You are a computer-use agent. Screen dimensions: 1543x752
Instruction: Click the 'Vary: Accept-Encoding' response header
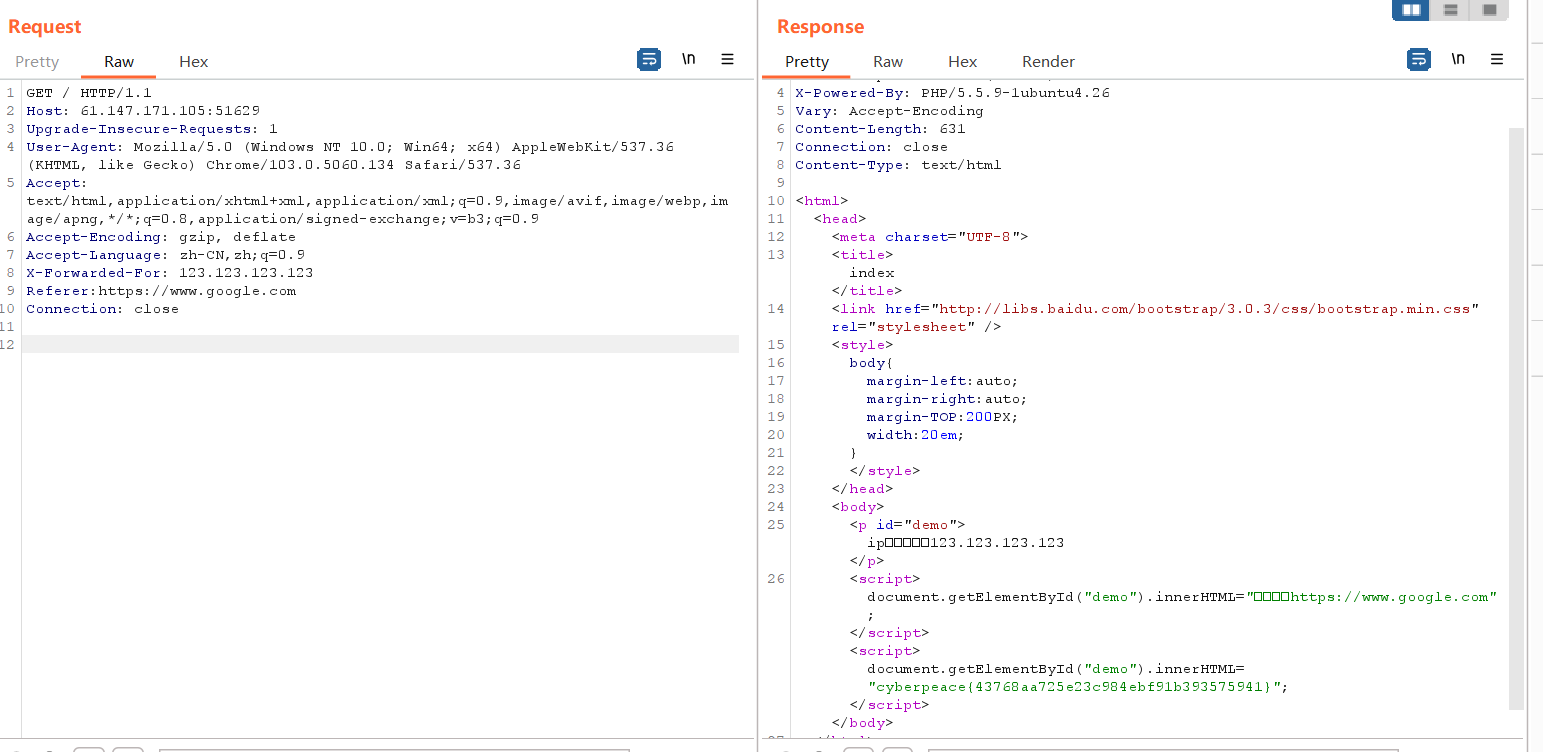[889, 111]
